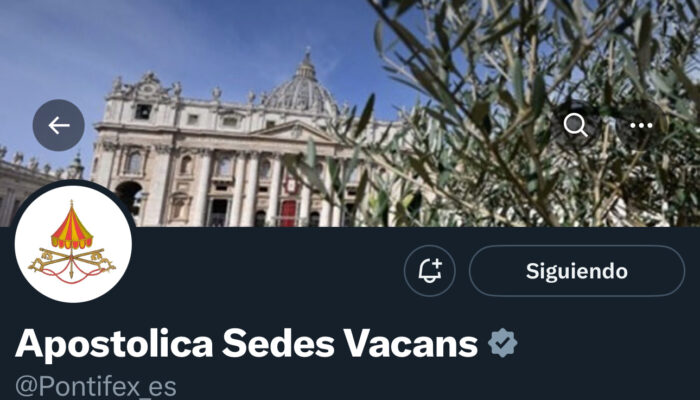Click the @Pontifex_es handle
The image size is (700, 400).
click(x=96, y=387)
